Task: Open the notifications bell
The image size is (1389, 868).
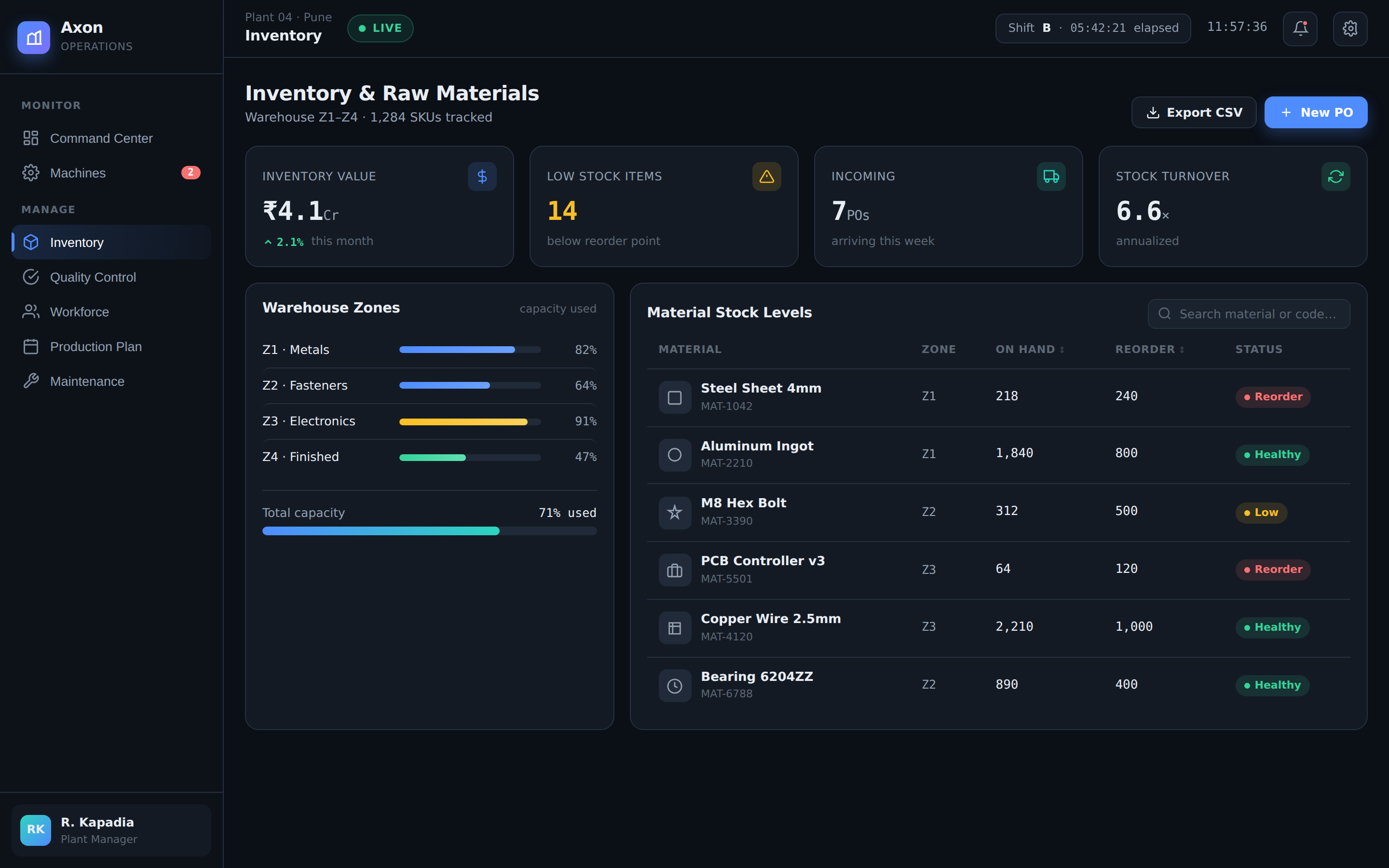Action: 1300,28
